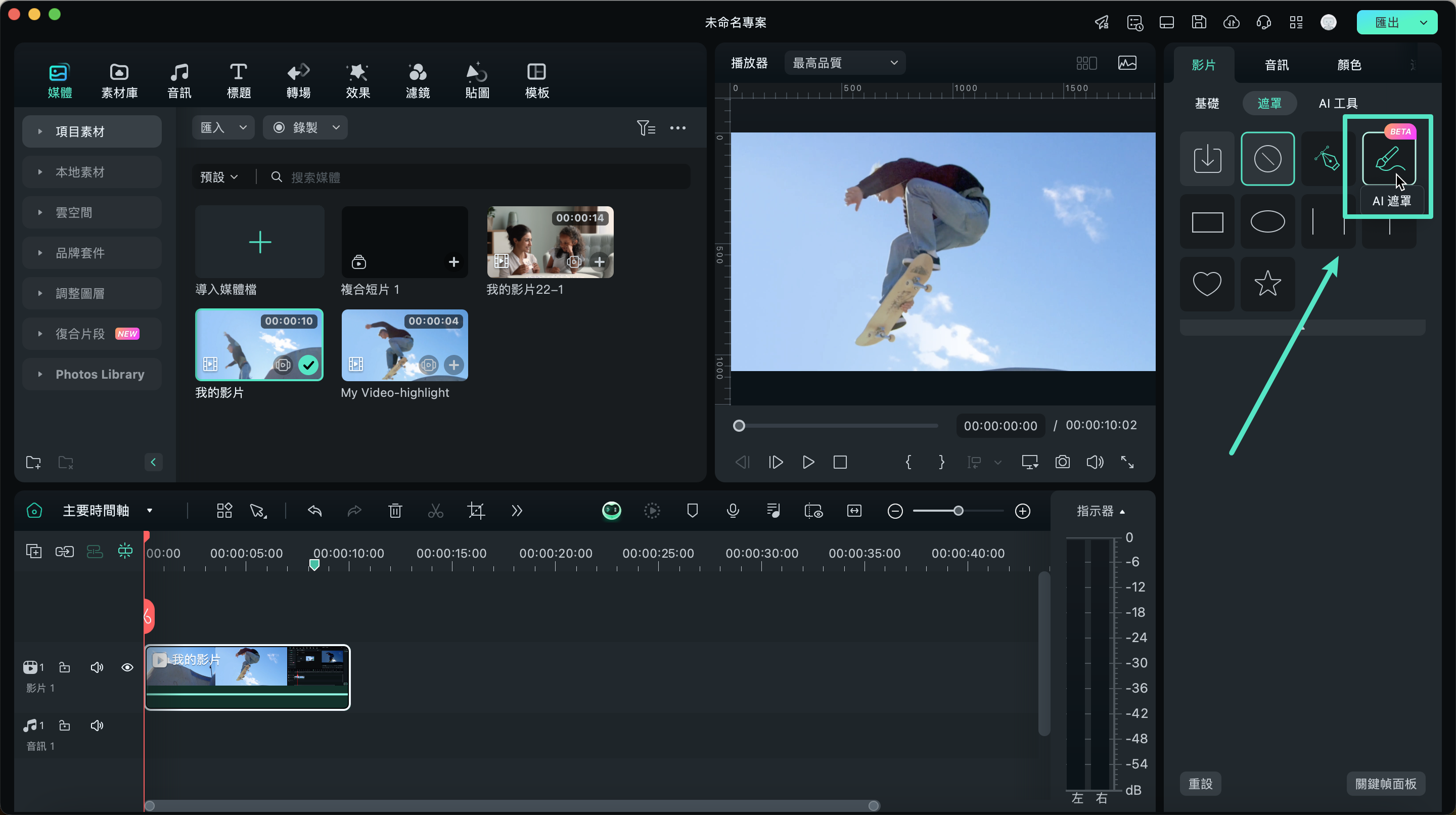This screenshot has height=815, width=1456.
Task: Click the import mask icon
Action: pos(1207,159)
